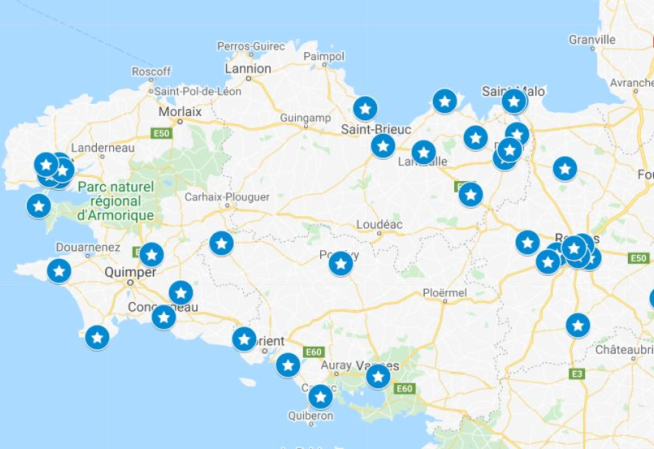Open the star marker at Vannes
Screen dimensions: 654x449
click(x=378, y=377)
